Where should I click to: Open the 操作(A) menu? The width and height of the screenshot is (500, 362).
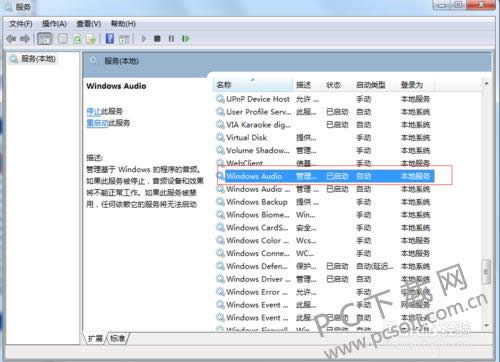54,24
